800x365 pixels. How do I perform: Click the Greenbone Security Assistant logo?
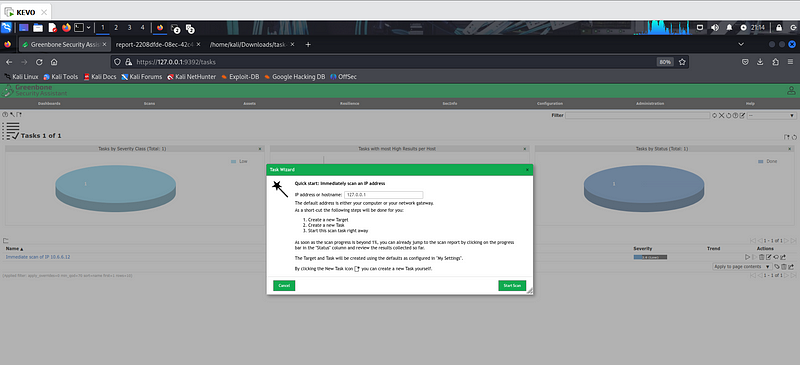click(35, 91)
